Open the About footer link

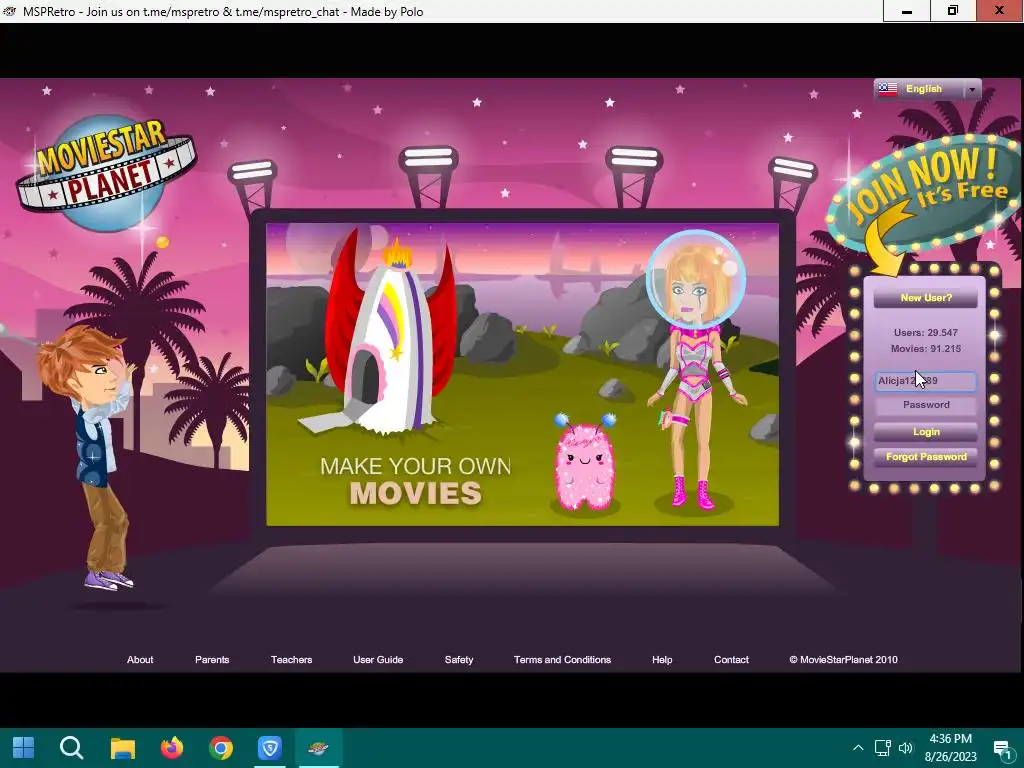pos(140,660)
